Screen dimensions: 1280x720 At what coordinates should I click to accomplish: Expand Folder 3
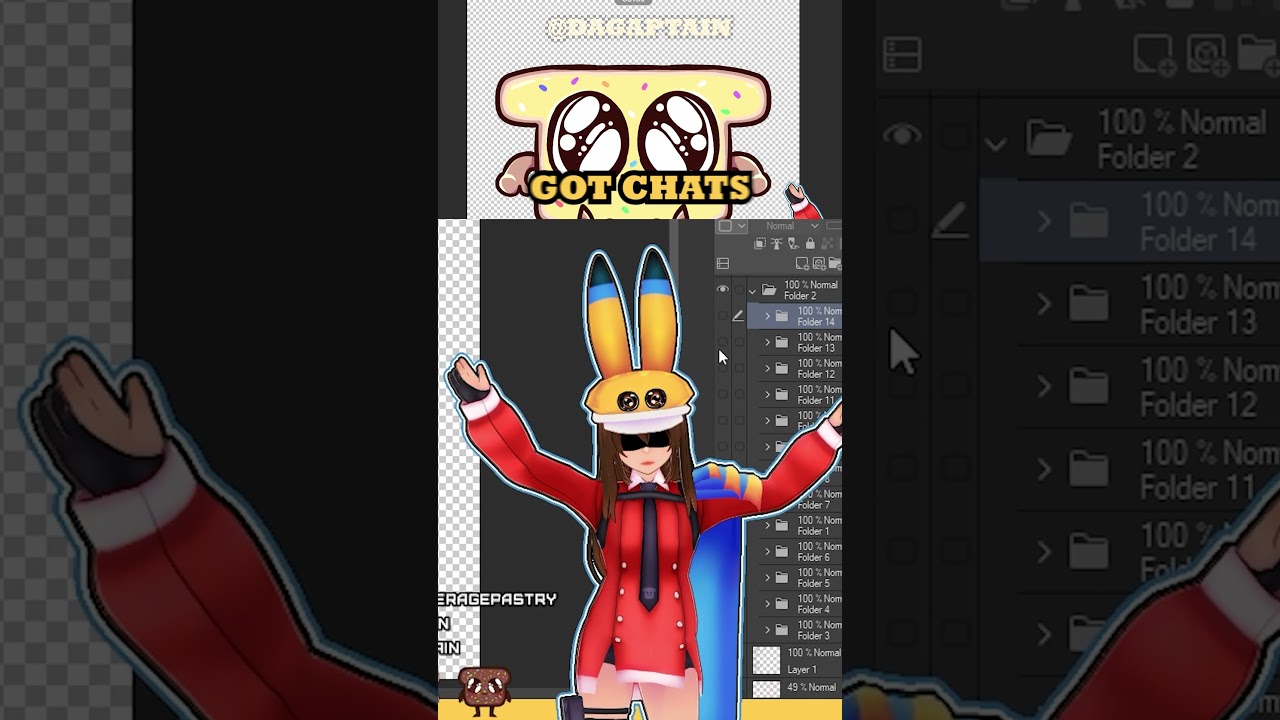click(x=767, y=629)
